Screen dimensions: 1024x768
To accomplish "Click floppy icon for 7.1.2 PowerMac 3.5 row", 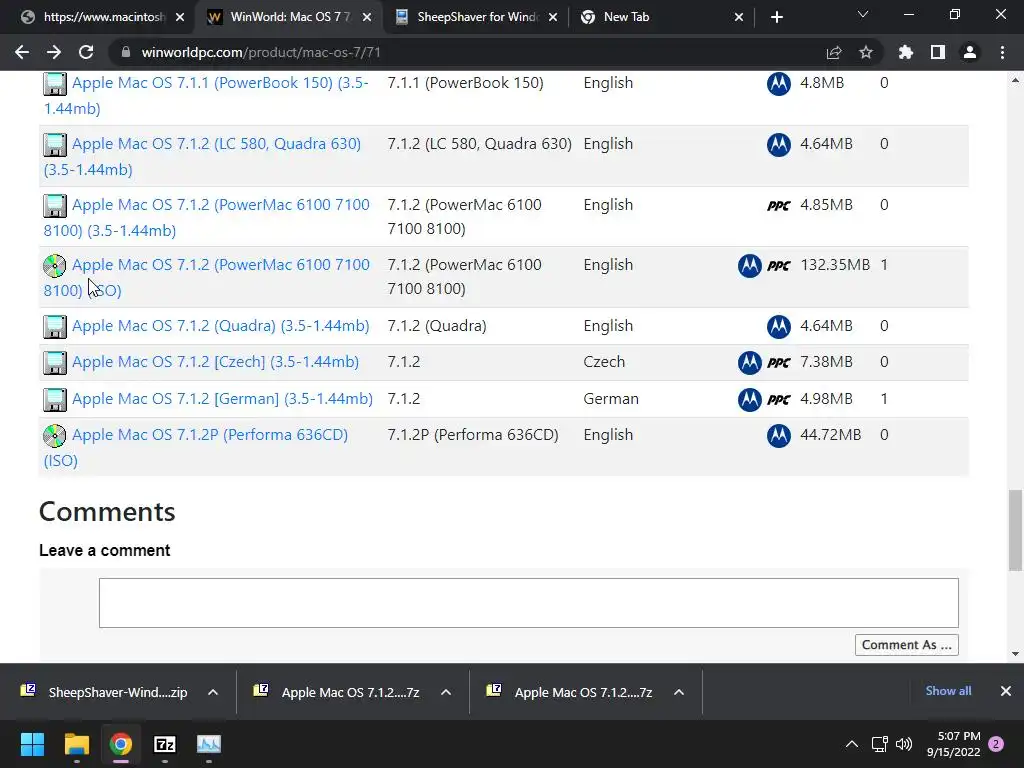I will click(x=55, y=206).
